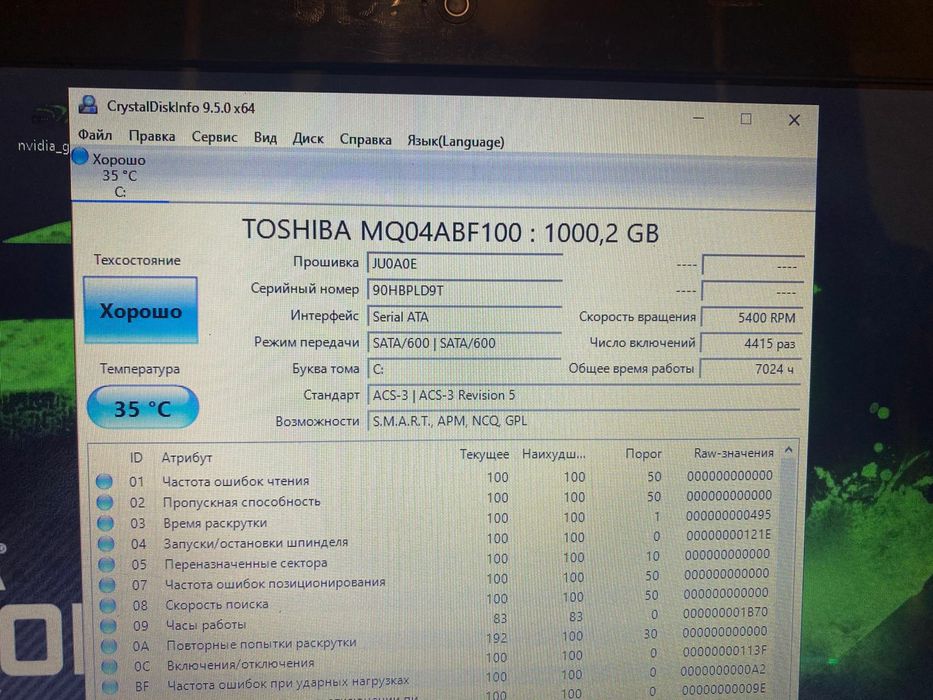933x700 pixels.
Task: Open the Файл menu
Action: coord(95,135)
